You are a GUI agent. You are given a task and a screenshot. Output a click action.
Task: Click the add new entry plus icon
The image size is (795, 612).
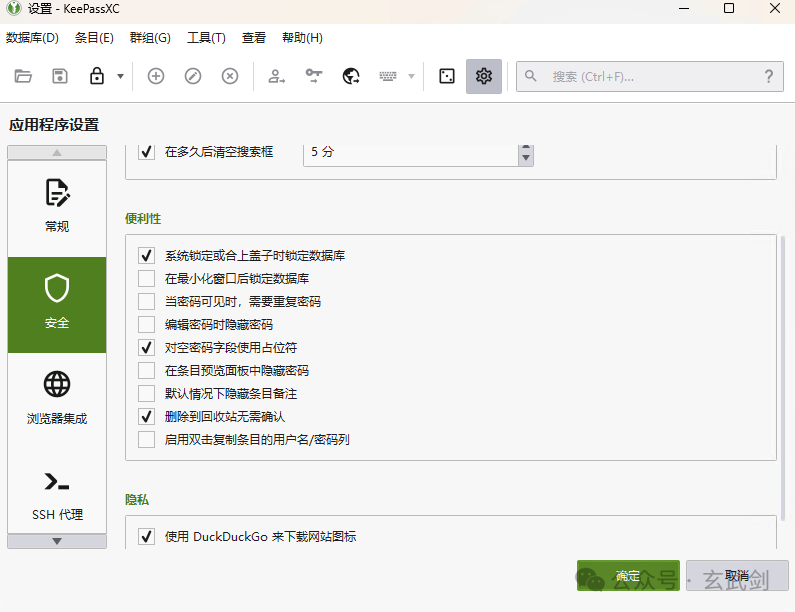coord(156,77)
